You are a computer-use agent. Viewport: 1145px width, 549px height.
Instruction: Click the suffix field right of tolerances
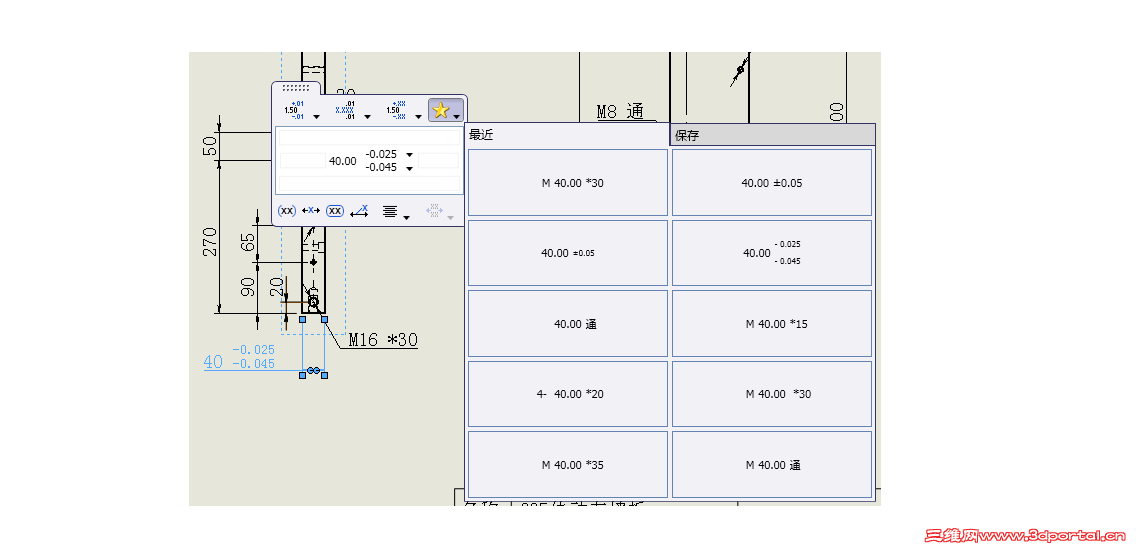[x=439, y=161]
